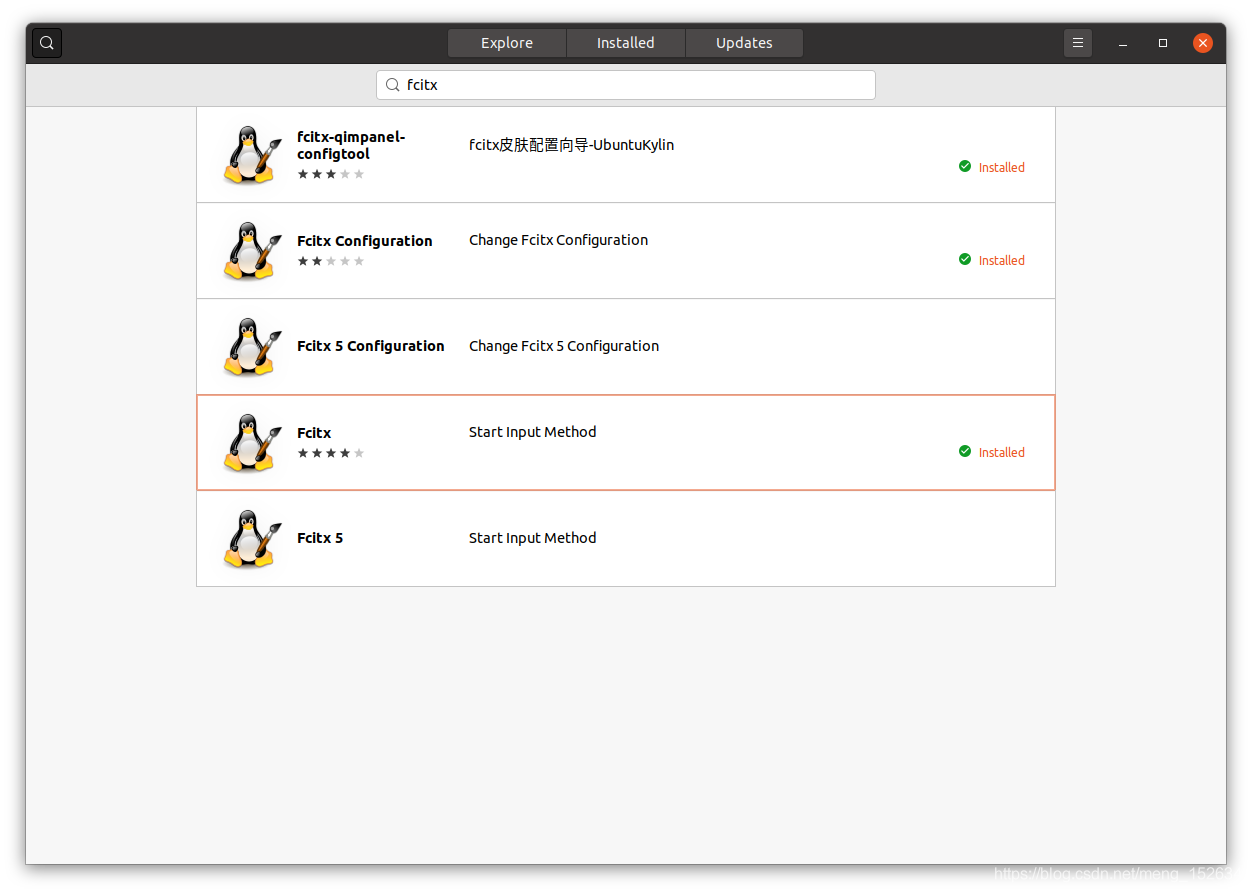Click 'Change Fcitx 5 Configuration' description
This screenshot has height=893, width=1252.
pyautogui.click(x=564, y=346)
